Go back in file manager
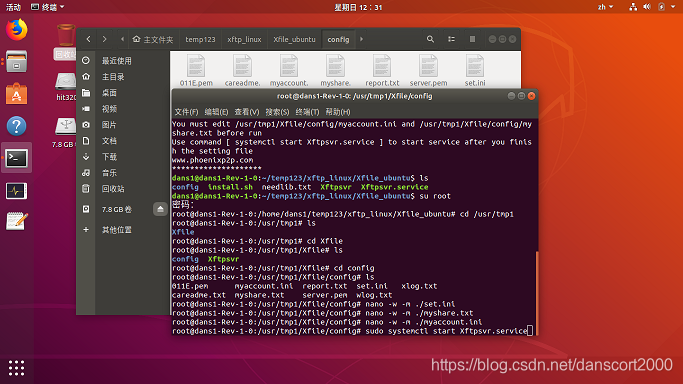The width and height of the screenshot is (683, 384). 88,39
